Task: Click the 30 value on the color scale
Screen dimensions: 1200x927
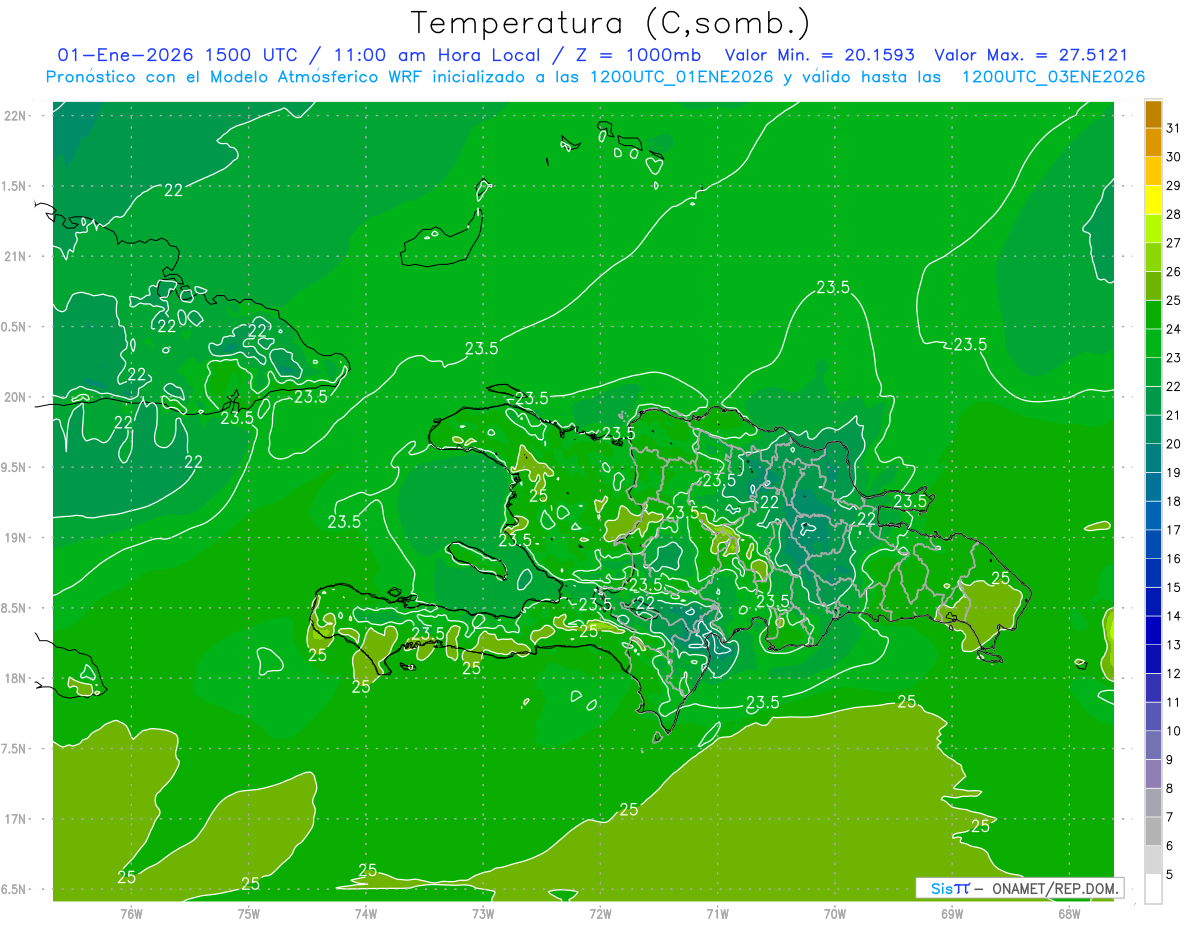Action: [x=1174, y=157]
